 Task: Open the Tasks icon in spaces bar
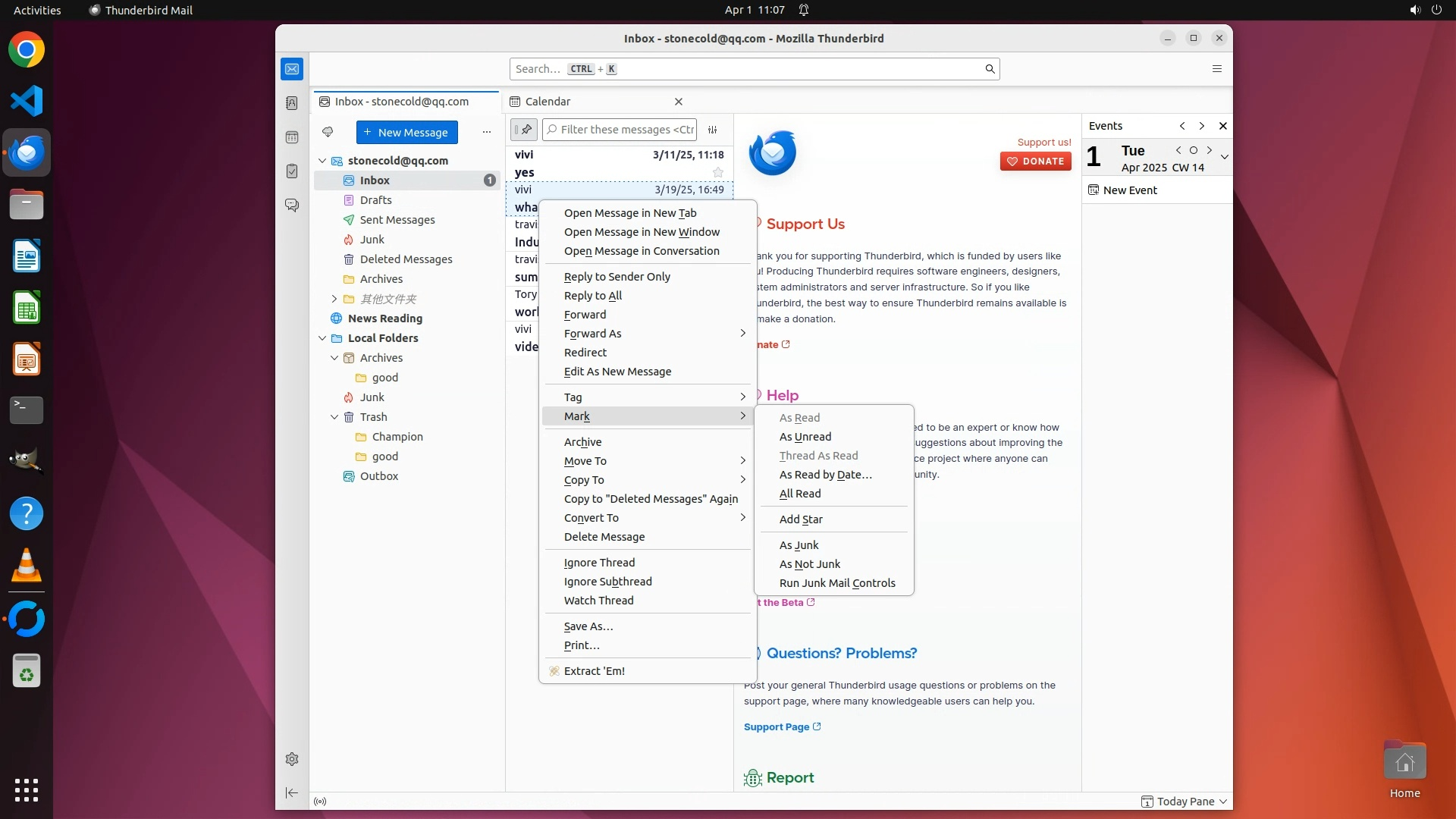[292, 171]
